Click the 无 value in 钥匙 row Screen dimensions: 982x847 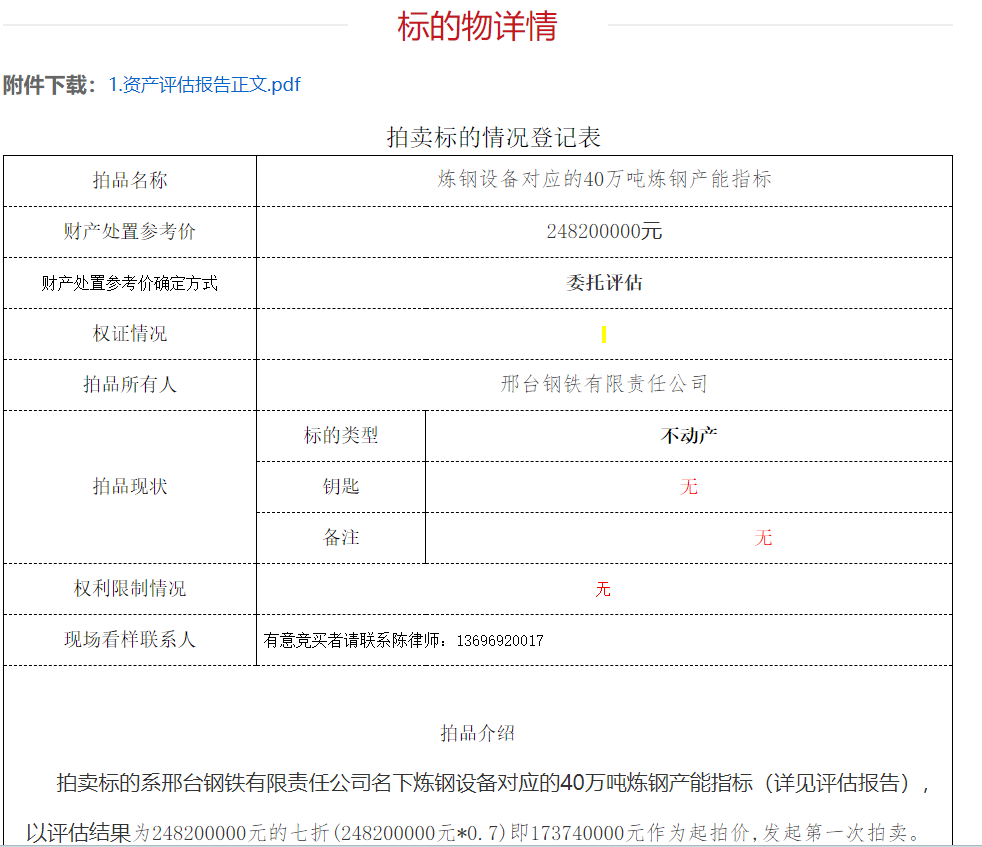pyautogui.click(x=689, y=487)
